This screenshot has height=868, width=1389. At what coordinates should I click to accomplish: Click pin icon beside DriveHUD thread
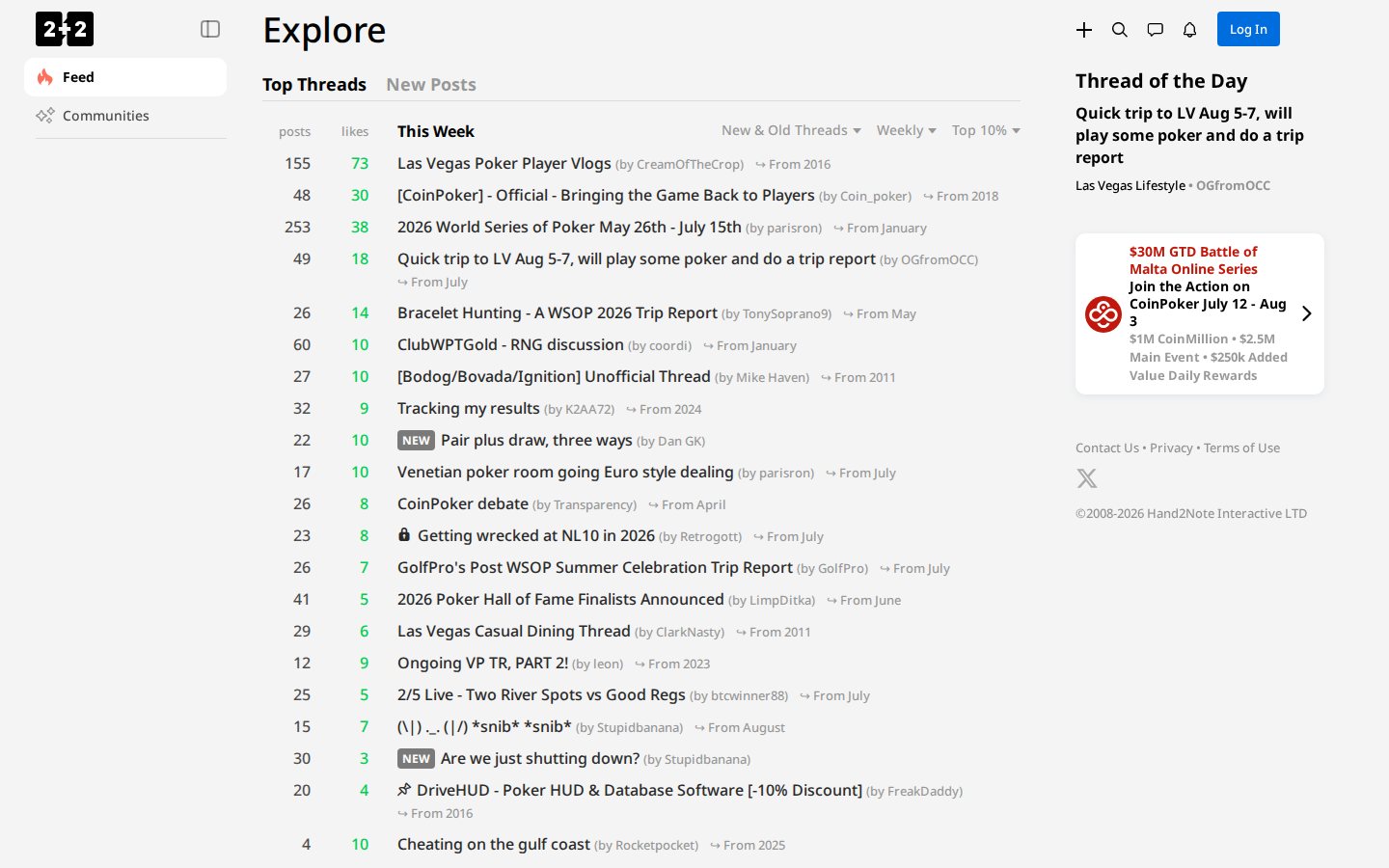(x=404, y=790)
